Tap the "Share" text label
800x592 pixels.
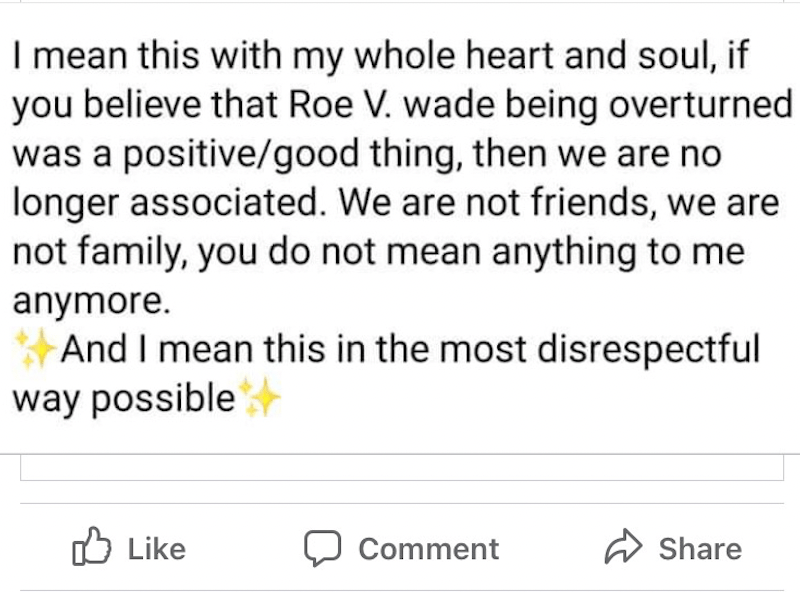700,549
